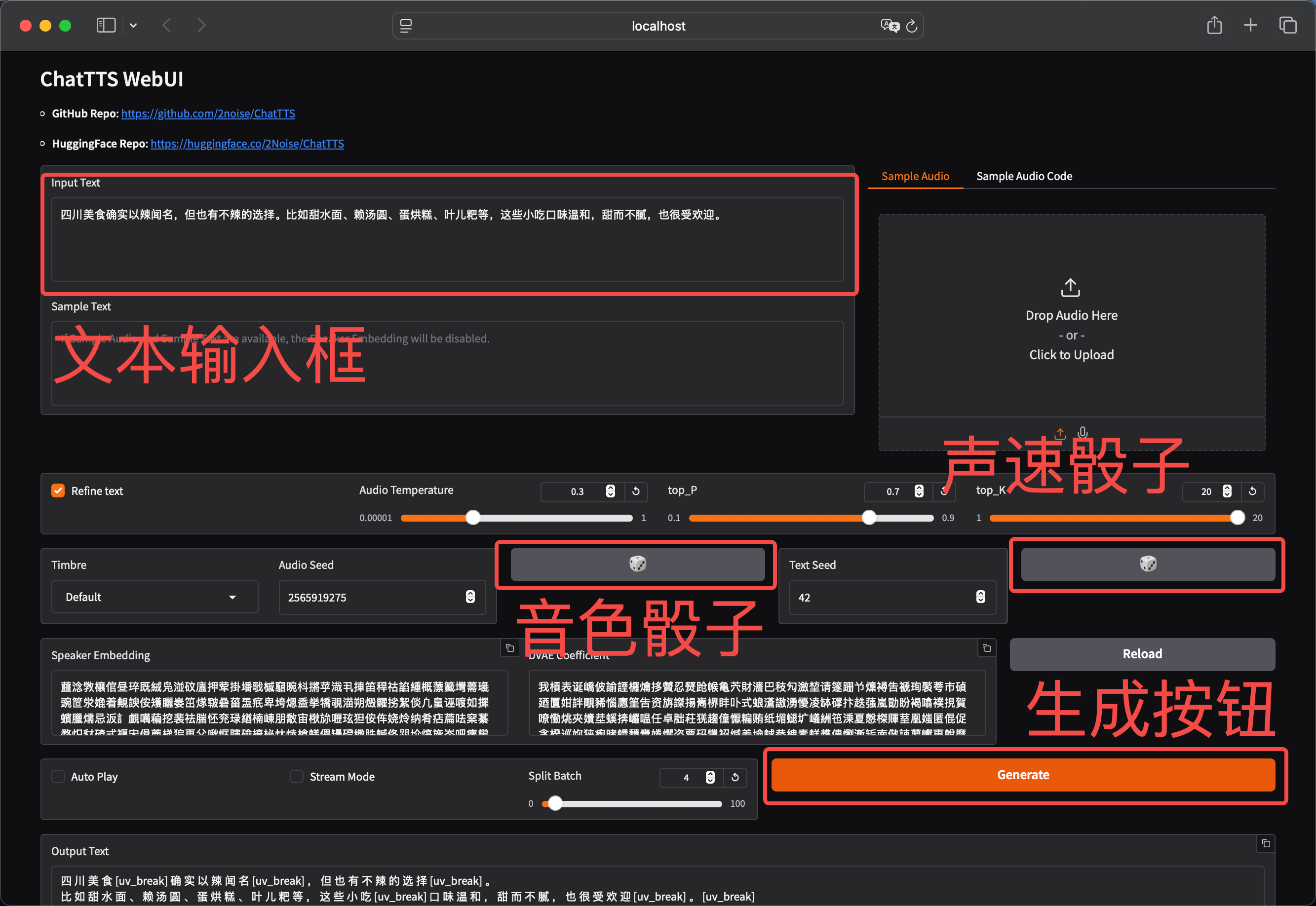The width and height of the screenshot is (1316, 906).
Task: Focus the Input Text box
Action: (x=447, y=239)
